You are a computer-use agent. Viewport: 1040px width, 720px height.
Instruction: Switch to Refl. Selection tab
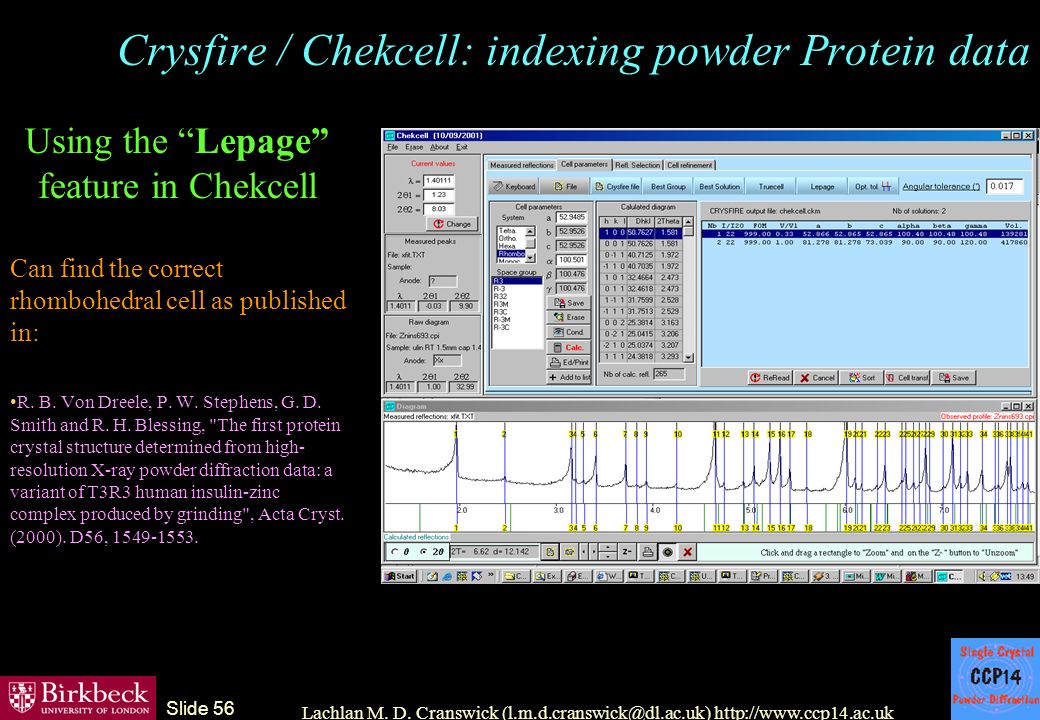[637, 165]
